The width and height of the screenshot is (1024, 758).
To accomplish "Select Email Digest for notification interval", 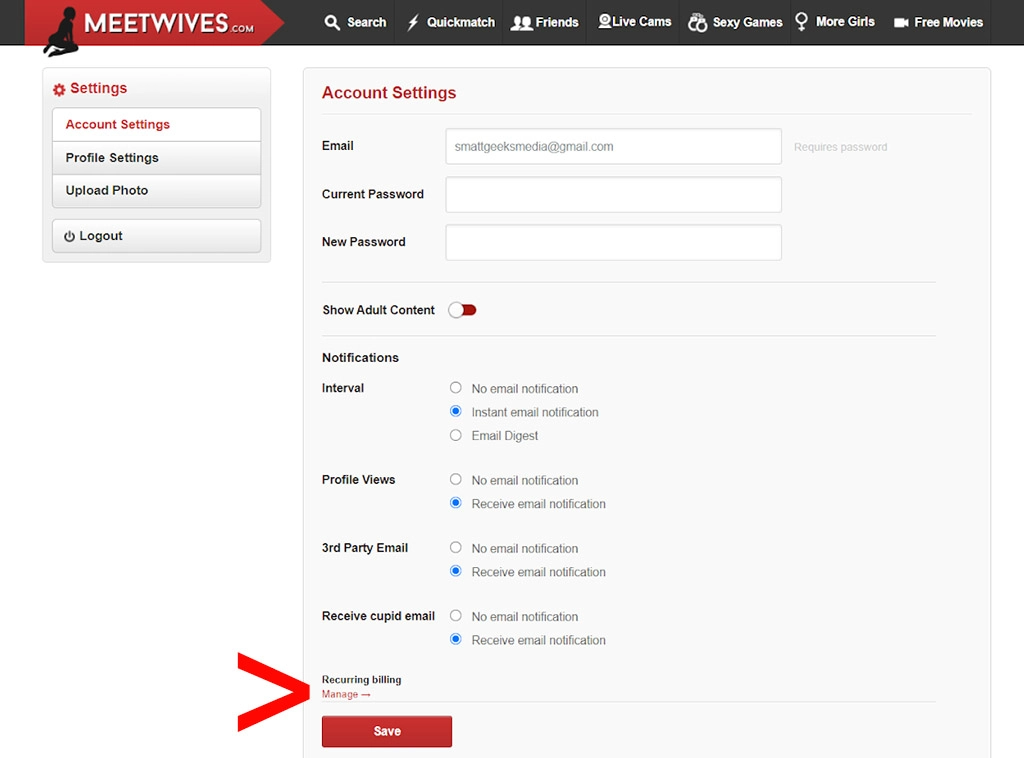I will click(x=455, y=436).
